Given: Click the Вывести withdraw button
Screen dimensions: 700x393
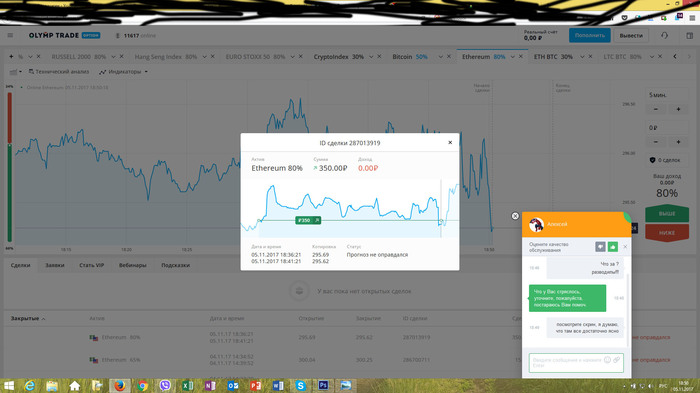Looking at the screenshot, I should [x=631, y=35].
